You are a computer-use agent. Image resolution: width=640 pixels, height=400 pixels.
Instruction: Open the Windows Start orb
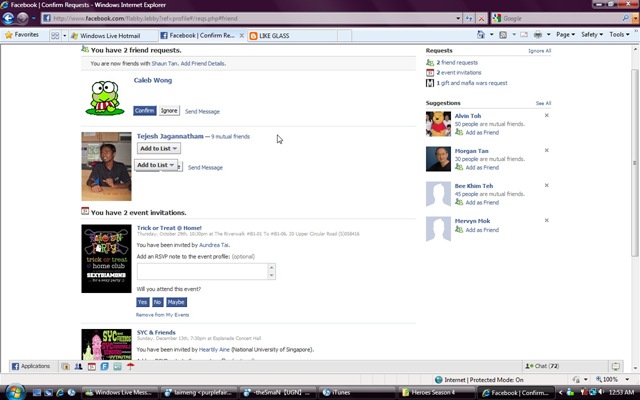(x=14, y=392)
